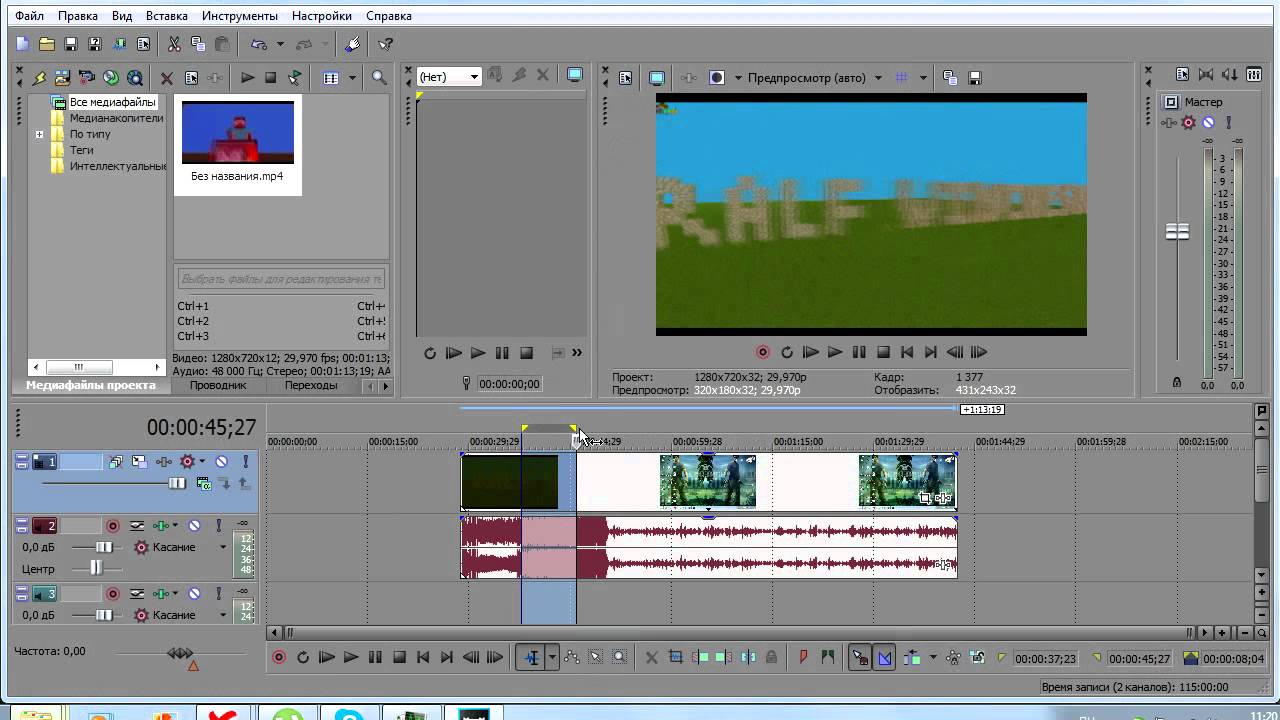Open the Правка menu
The width and height of the screenshot is (1280, 720).
[78, 16]
